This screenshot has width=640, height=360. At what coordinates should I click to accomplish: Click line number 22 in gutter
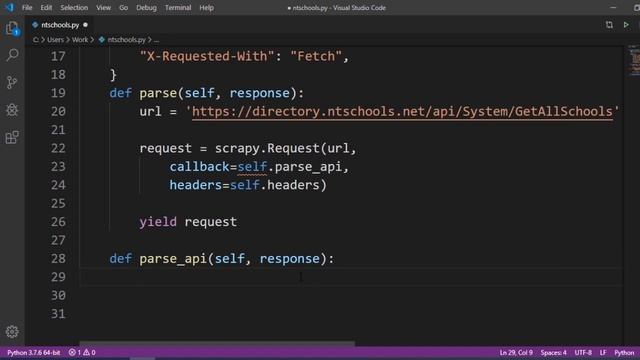pos(58,148)
